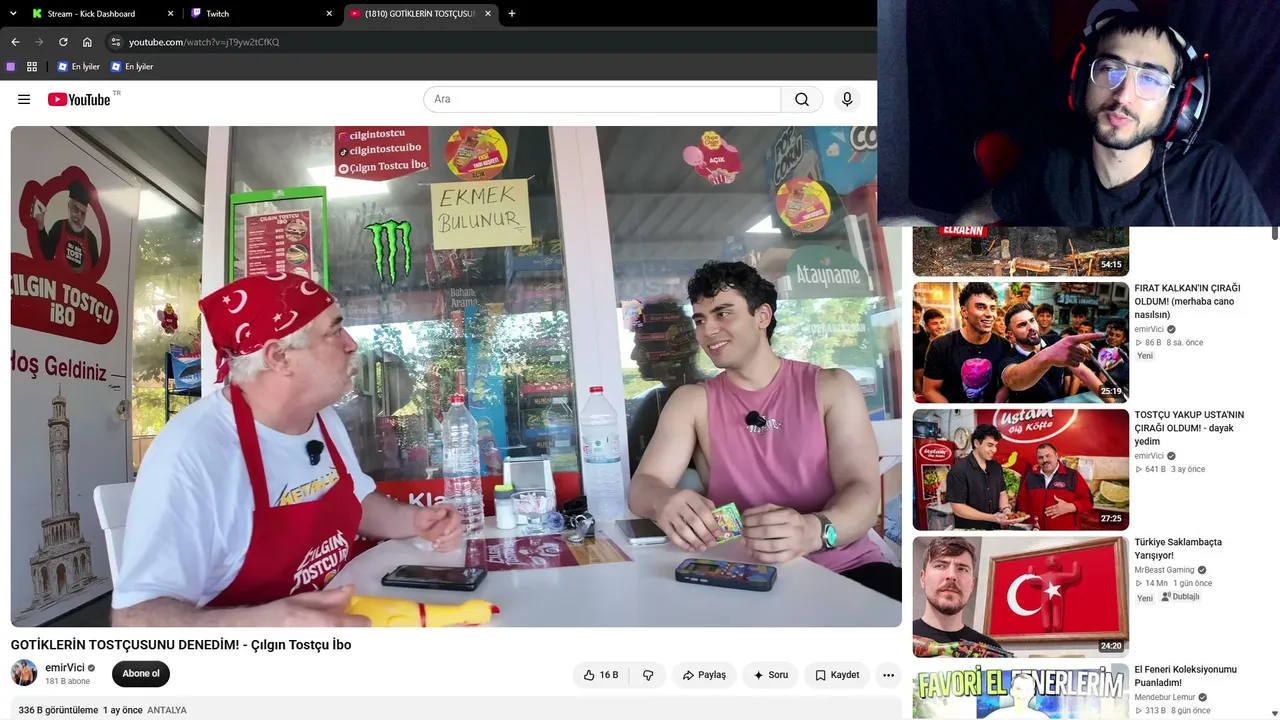Close the GOTİKLERİN TOSTÇUSU YouTube tab
This screenshot has width=1280, height=720.
[x=488, y=14]
